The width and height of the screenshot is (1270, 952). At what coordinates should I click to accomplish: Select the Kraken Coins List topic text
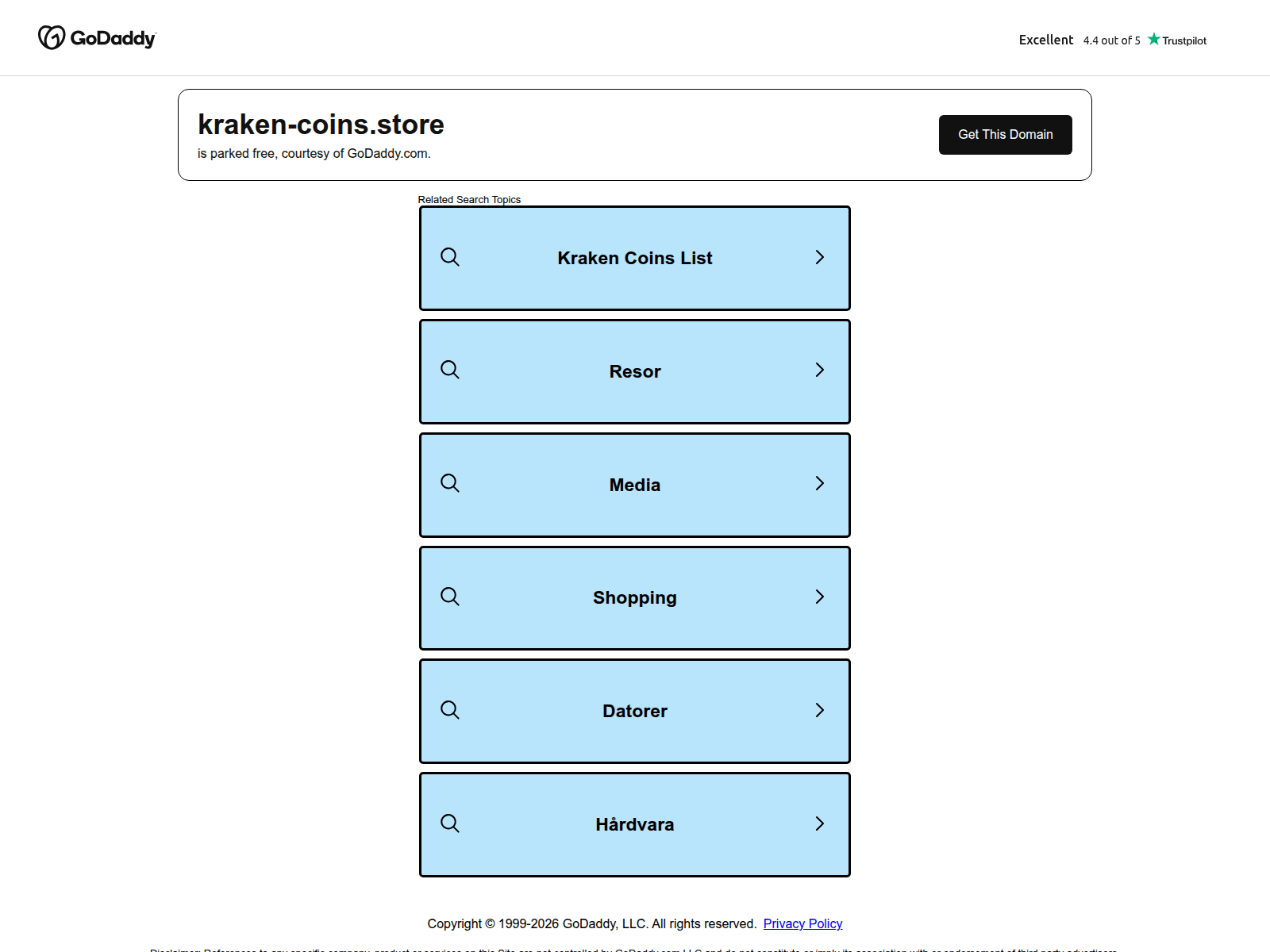635,258
